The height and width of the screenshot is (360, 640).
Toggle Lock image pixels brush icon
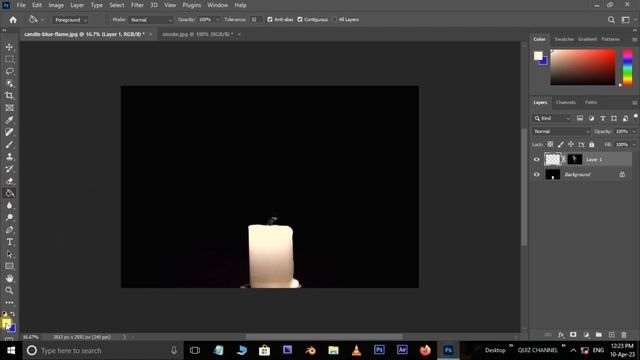561,144
